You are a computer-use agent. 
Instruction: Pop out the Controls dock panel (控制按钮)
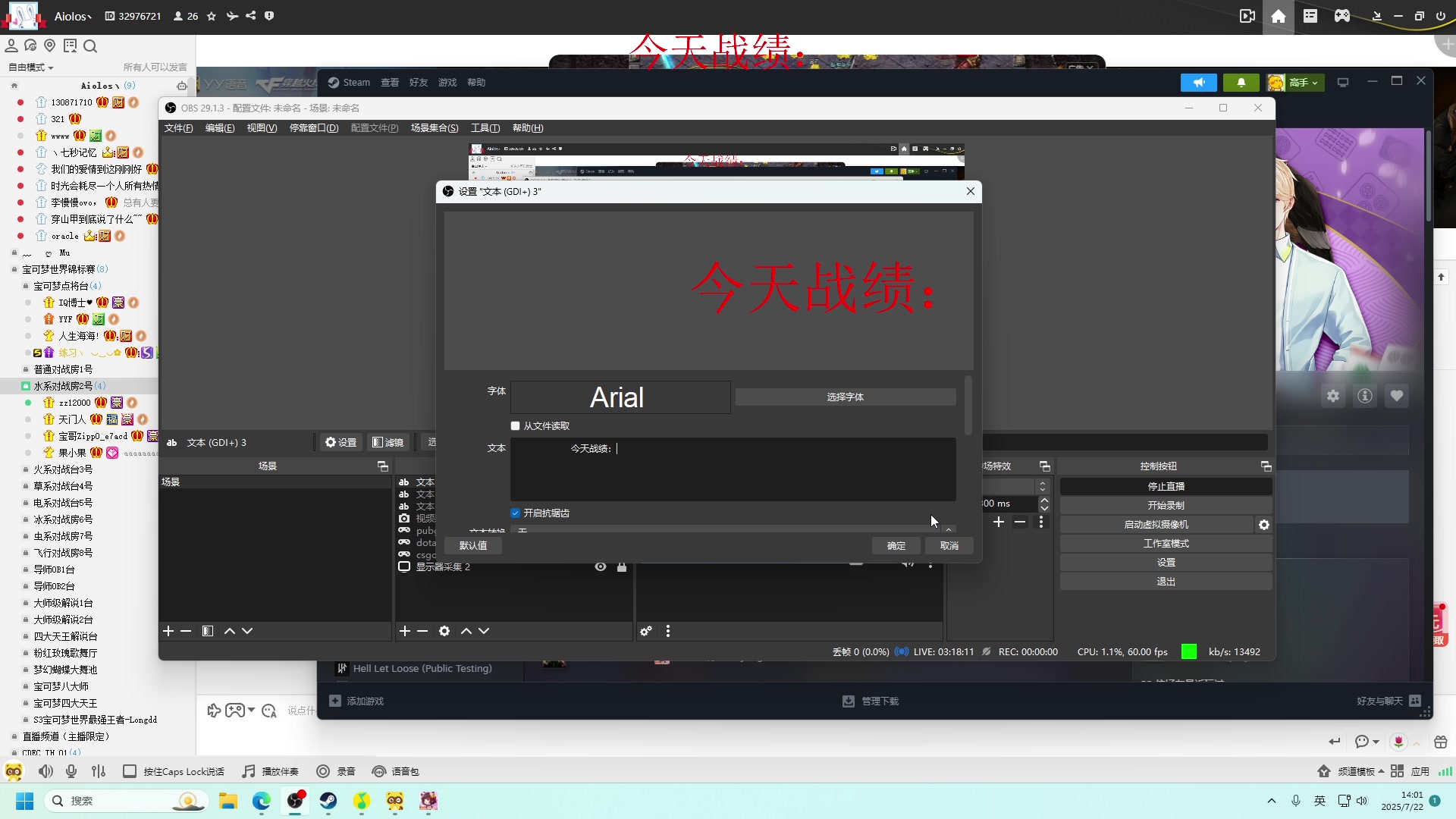coord(1266,466)
